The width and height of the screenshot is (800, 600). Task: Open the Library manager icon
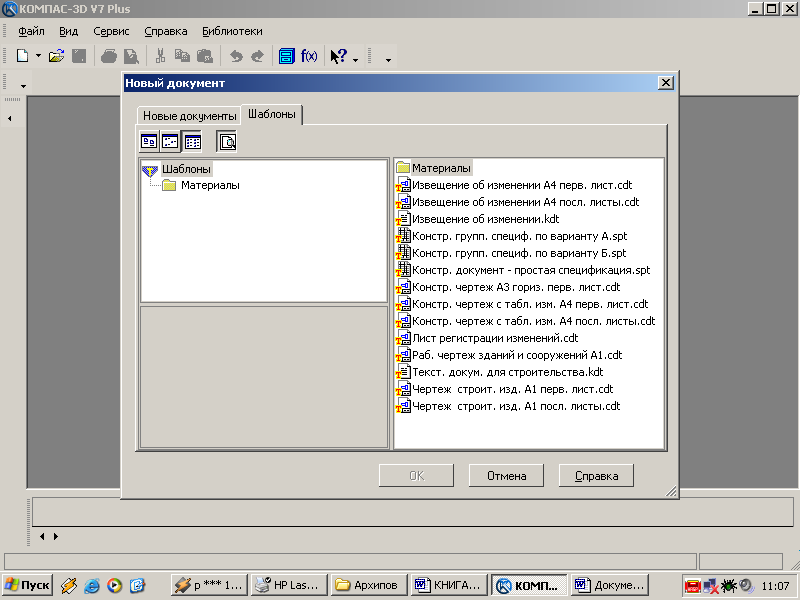pyautogui.click(x=286, y=56)
